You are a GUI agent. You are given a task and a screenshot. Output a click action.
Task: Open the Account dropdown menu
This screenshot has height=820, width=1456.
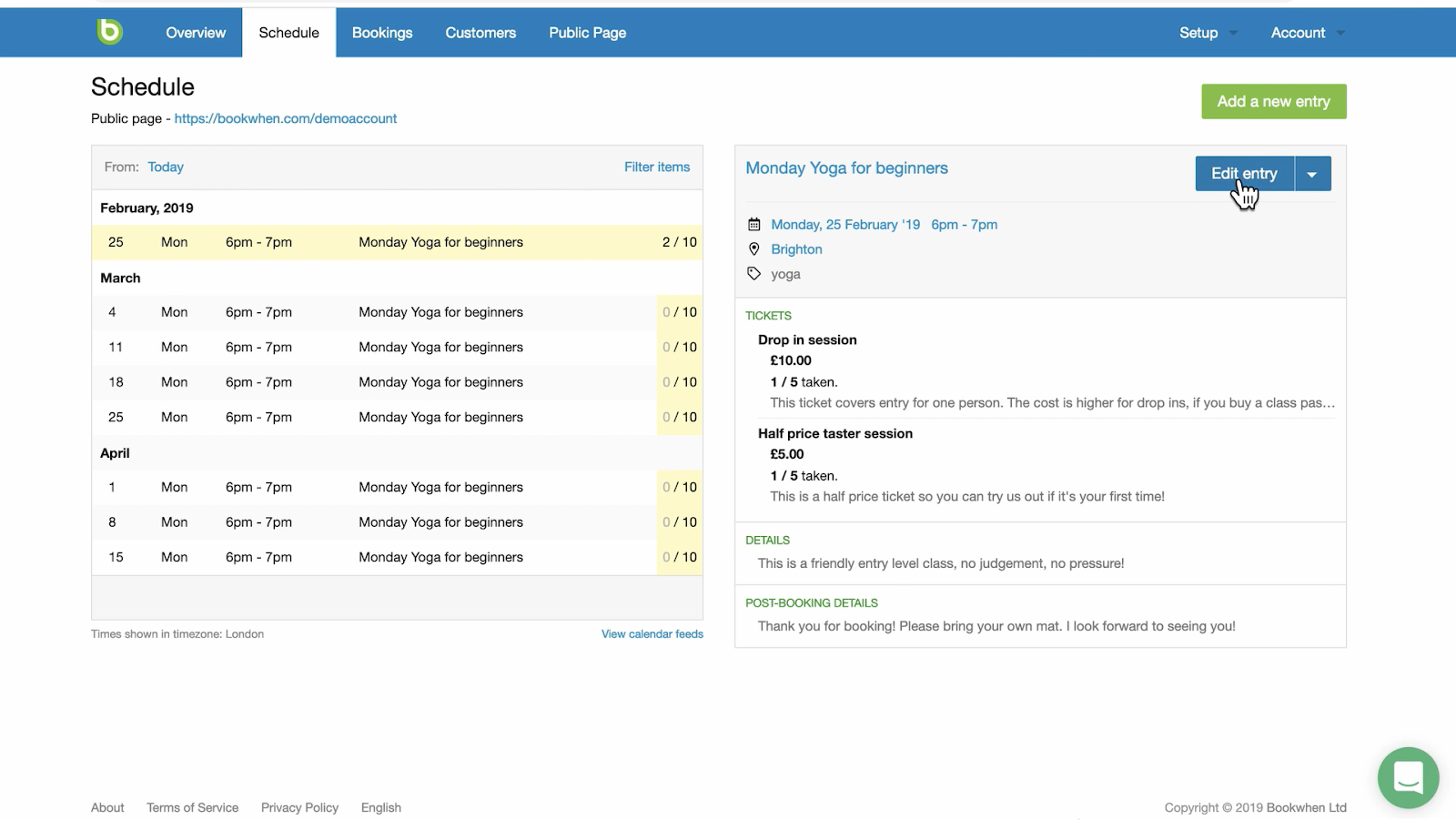(x=1307, y=33)
